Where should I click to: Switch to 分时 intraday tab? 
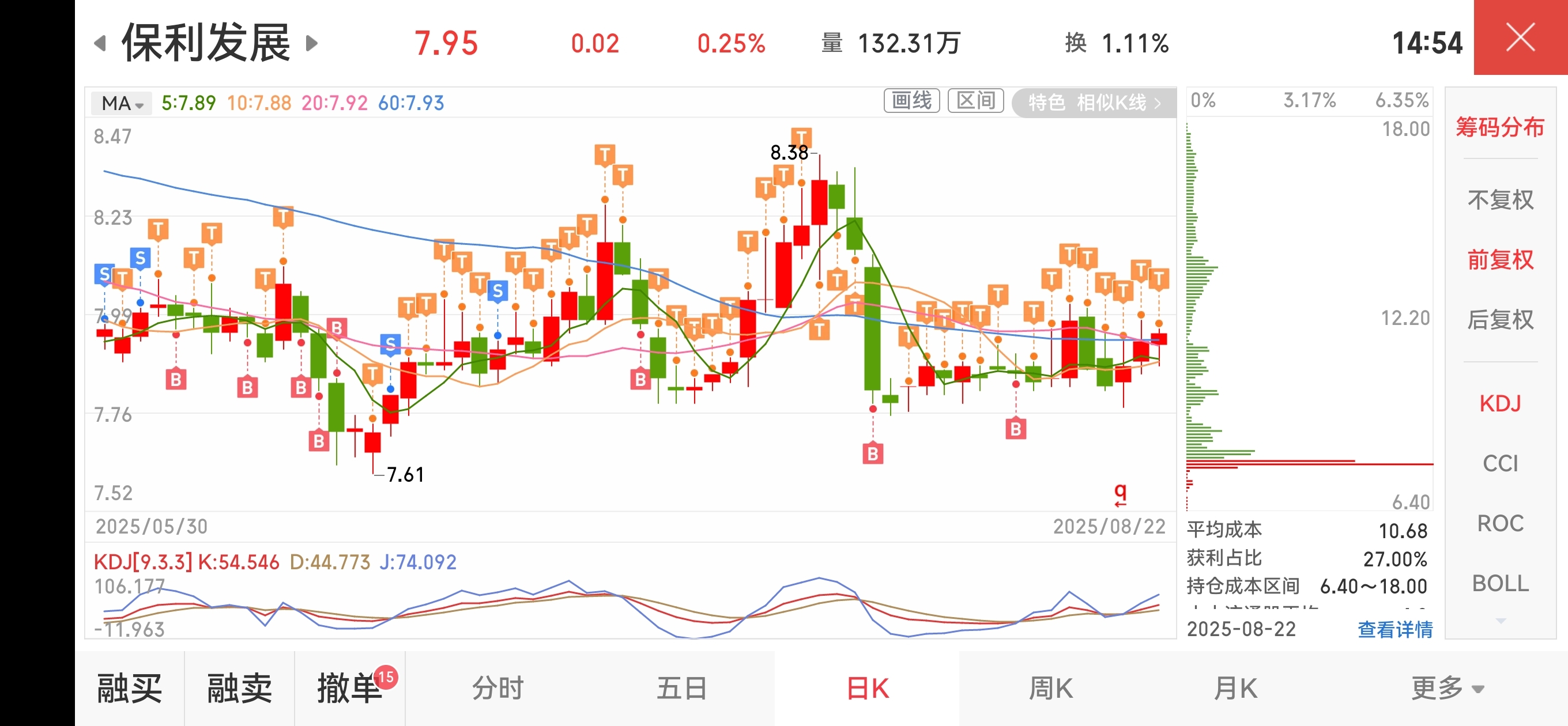498,689
